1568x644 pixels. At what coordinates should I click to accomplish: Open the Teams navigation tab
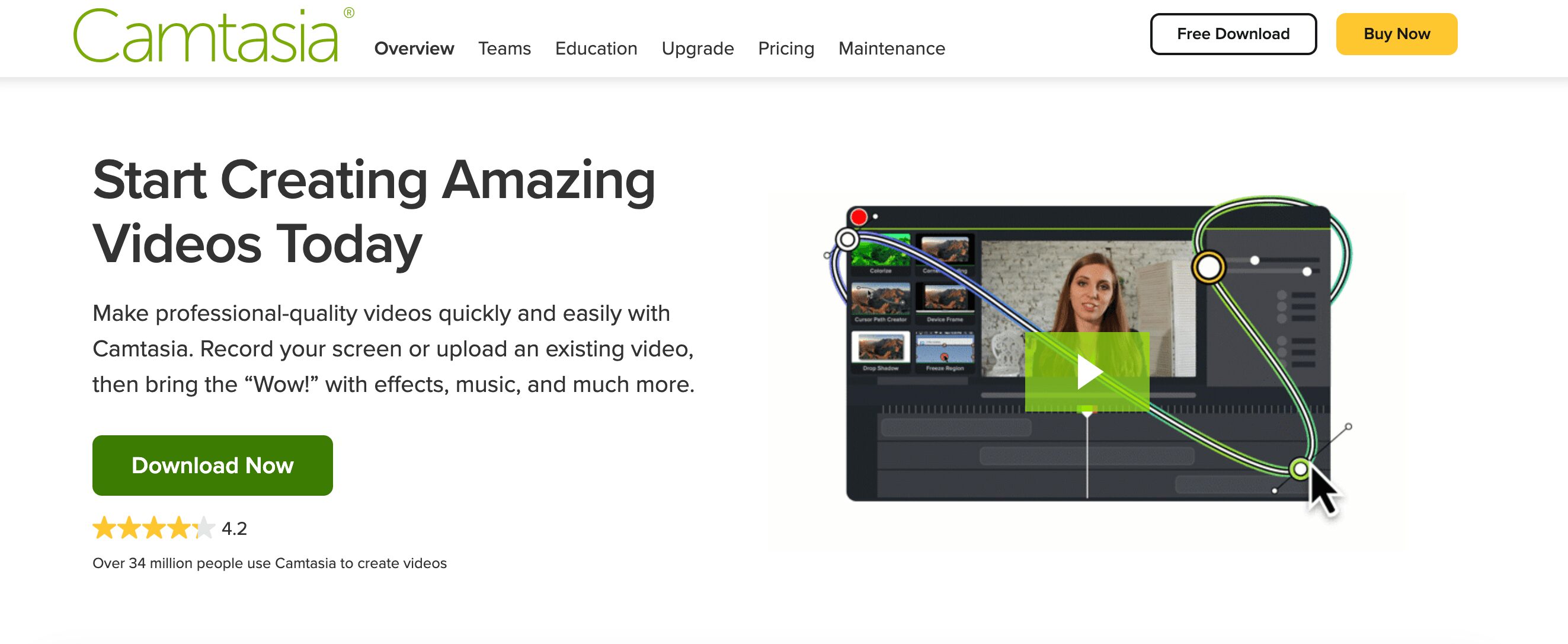tap(504, 48)
